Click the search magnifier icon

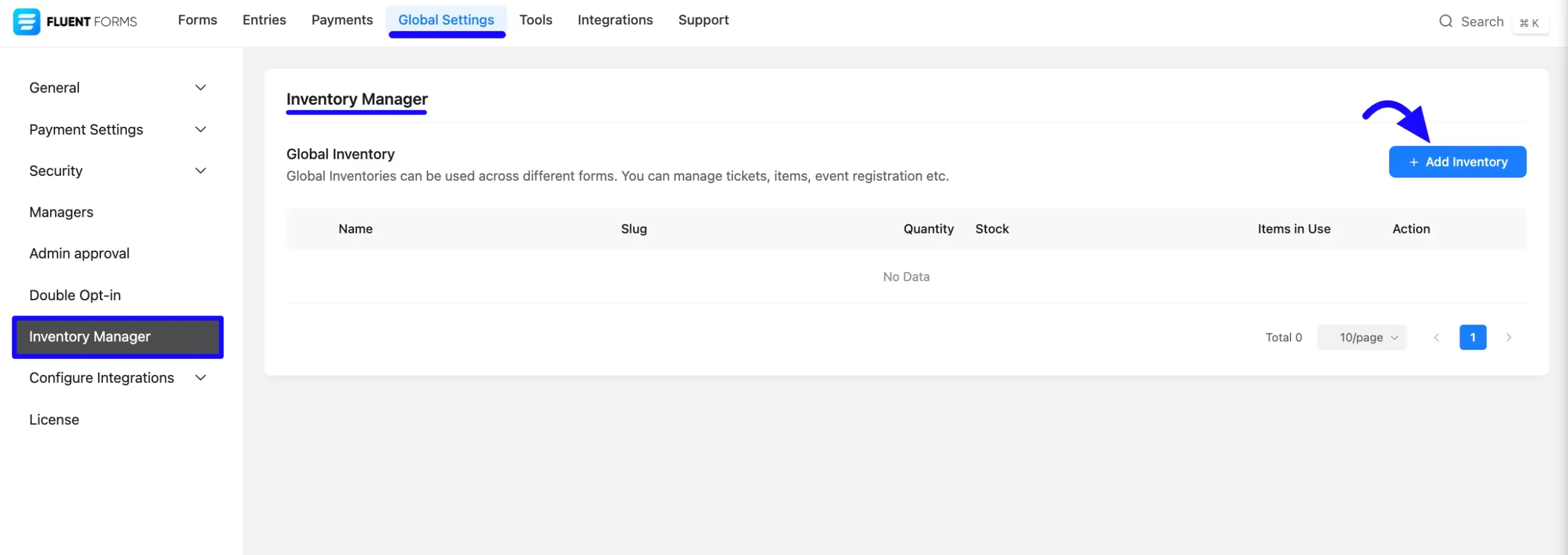(1445, 21)
